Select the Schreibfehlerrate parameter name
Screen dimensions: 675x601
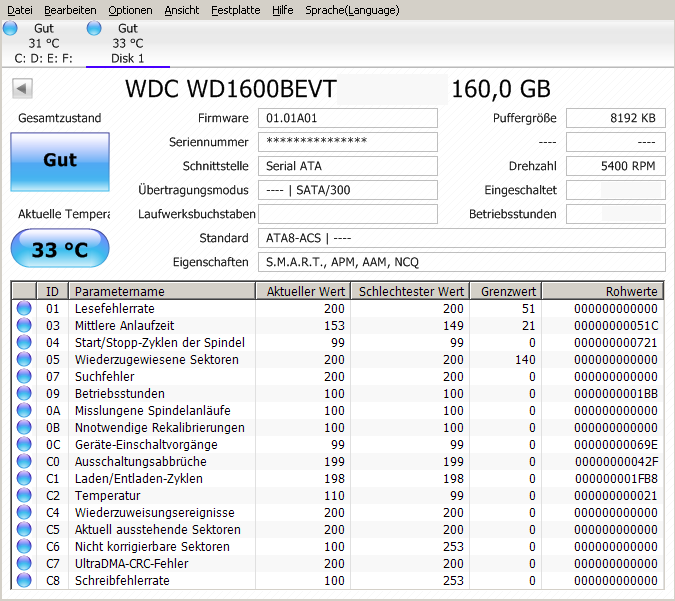(122, 580)
